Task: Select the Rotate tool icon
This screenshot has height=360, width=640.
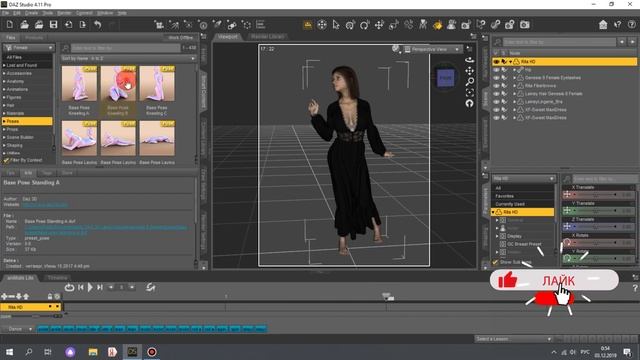Action: pos(364,25)
